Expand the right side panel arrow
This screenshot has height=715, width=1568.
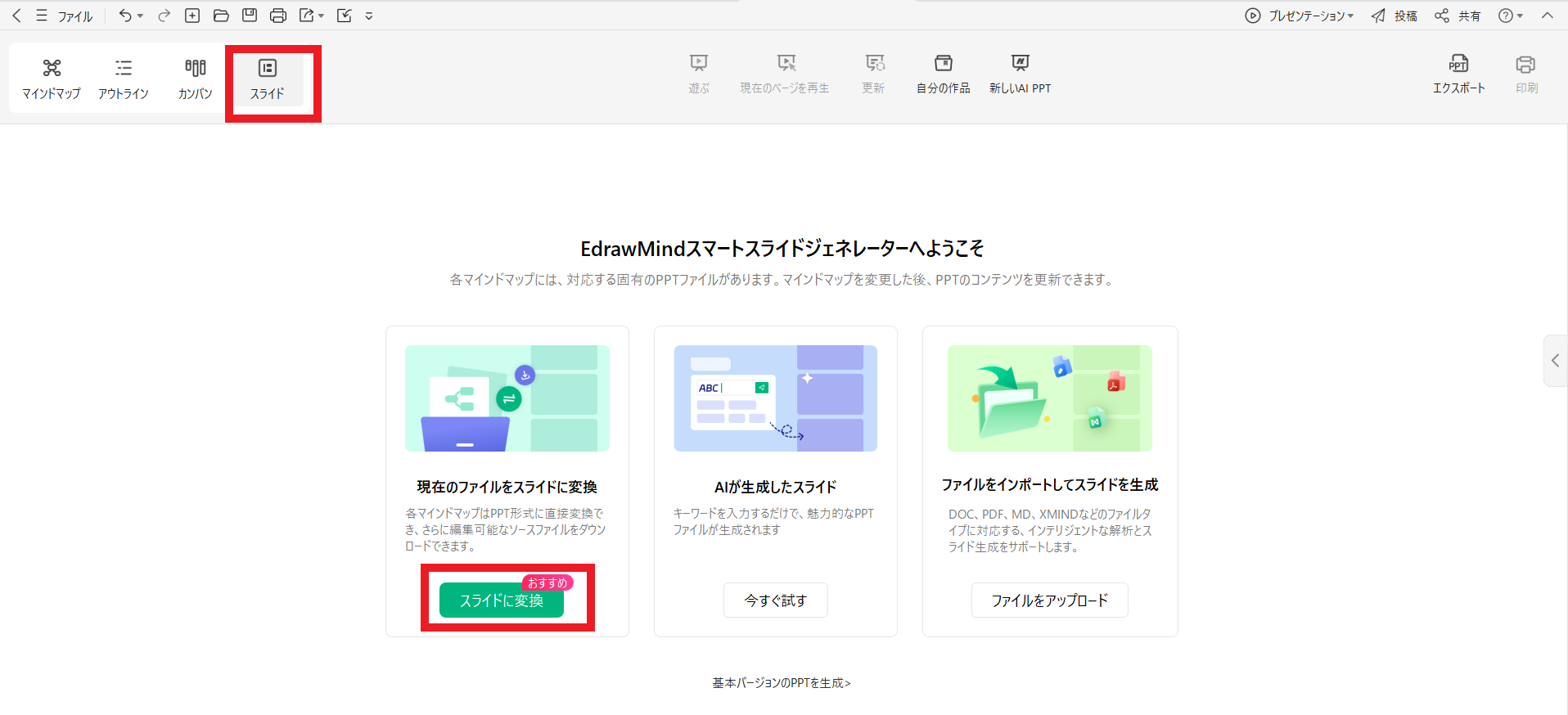click(x=1555, y=360)
